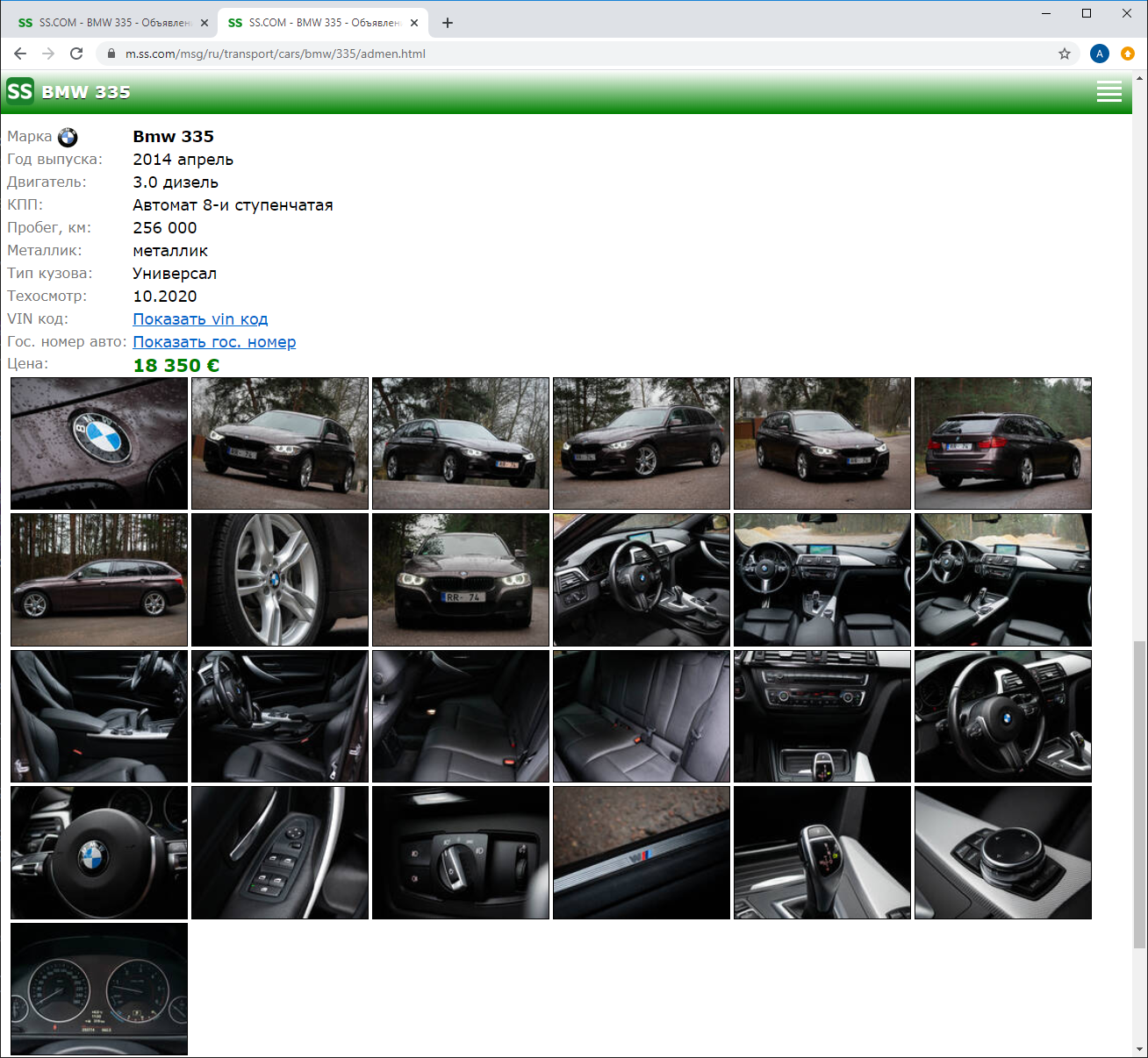
Task: Click the SS logo in the header
Action: (20, 91)
